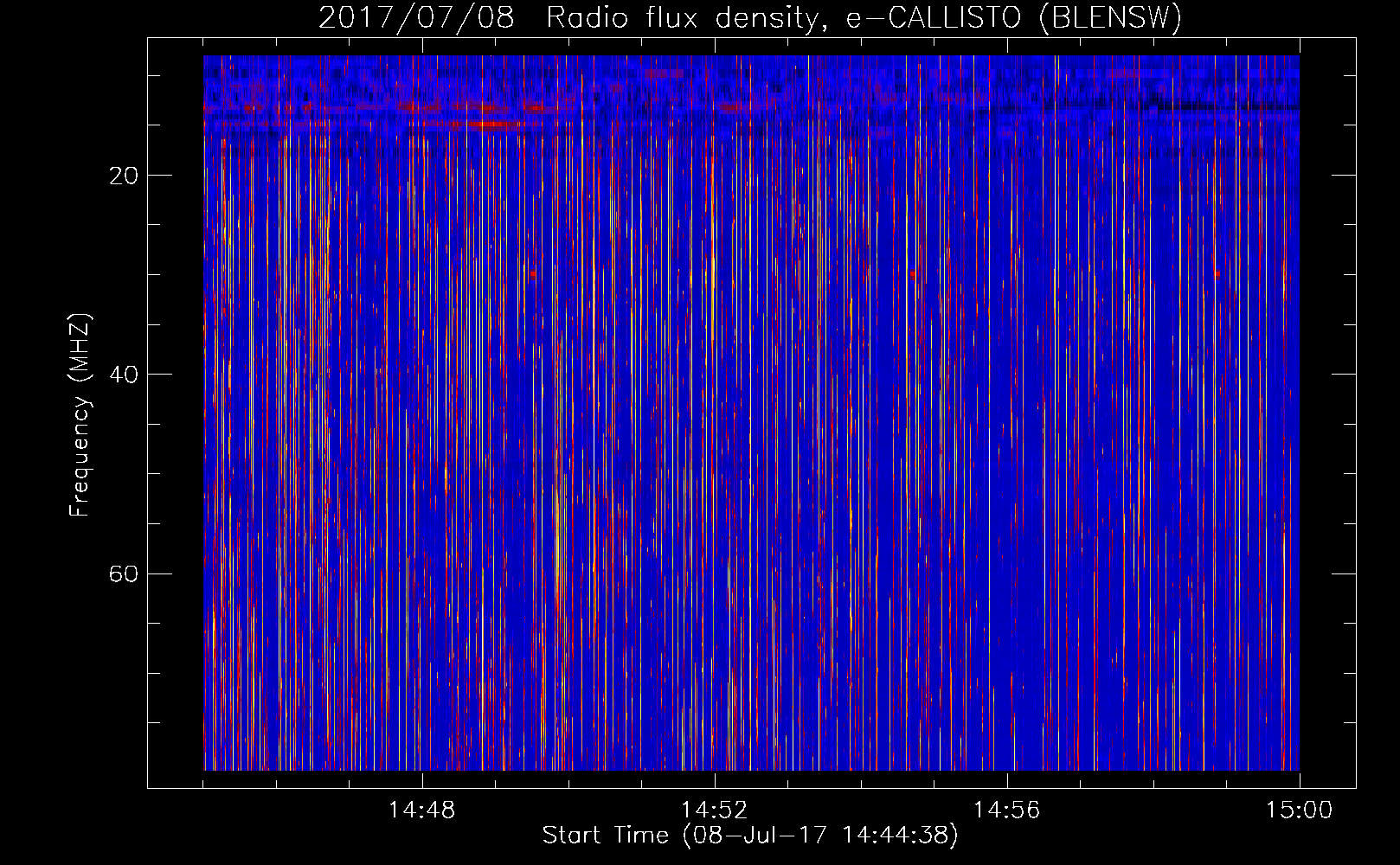Click the "Start Time (08-Jul-17 14:44:38)" label

[750, 836]
